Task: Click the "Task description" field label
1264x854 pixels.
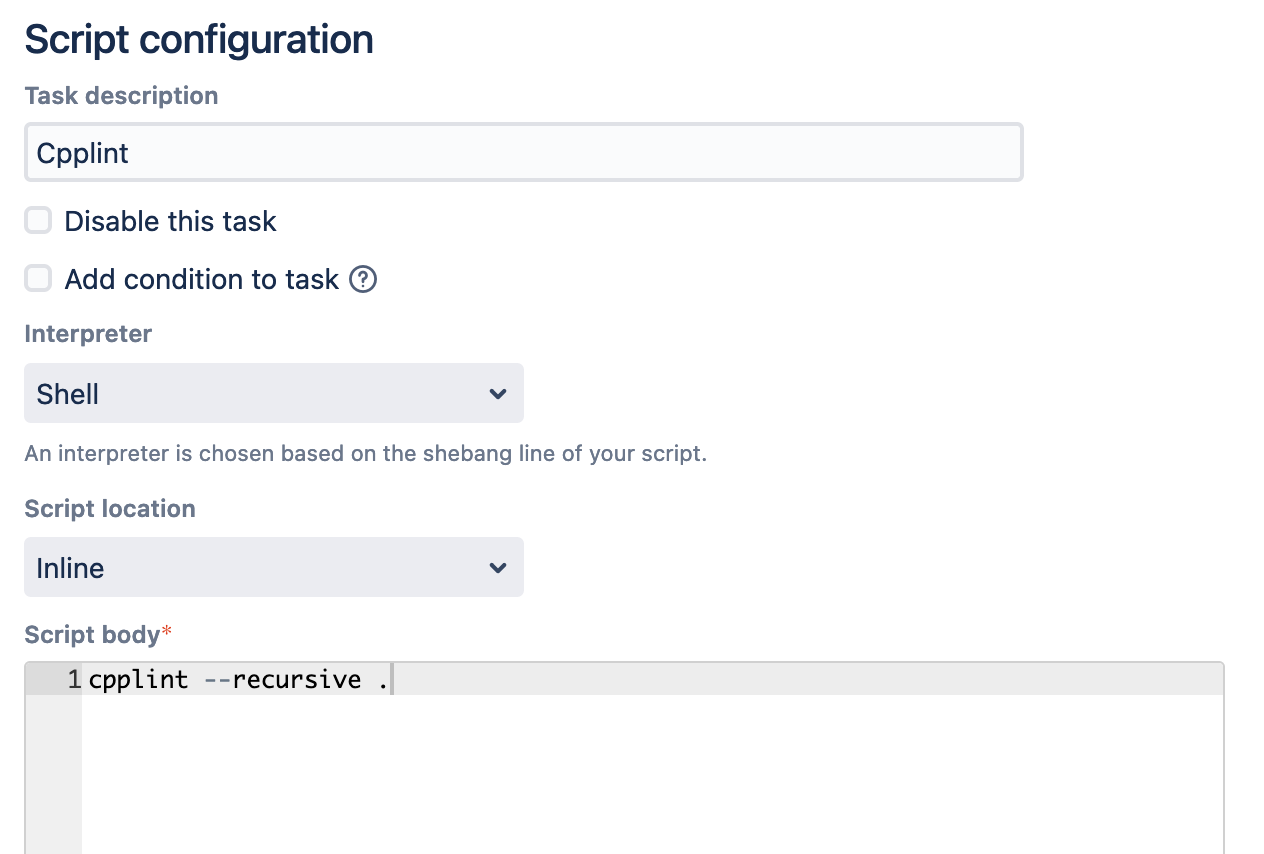Action: click(121, 96)
